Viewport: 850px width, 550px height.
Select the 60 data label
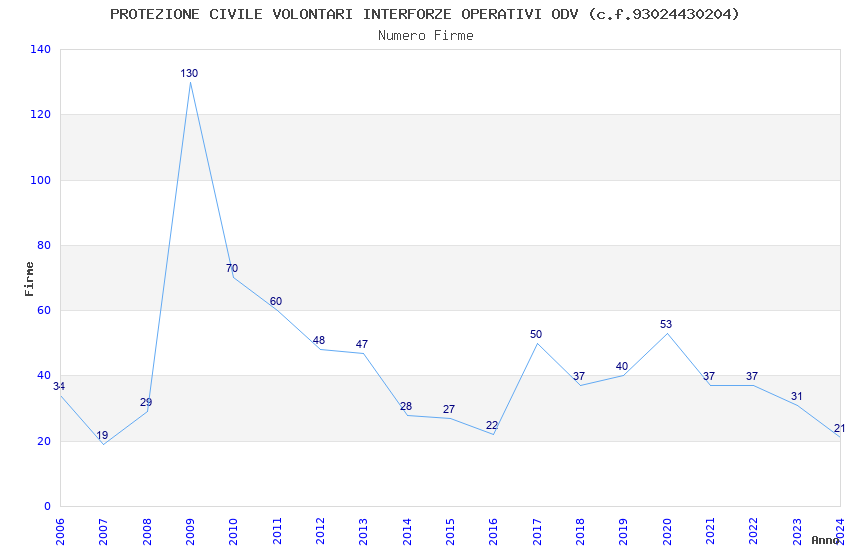[x=276, y=301]
